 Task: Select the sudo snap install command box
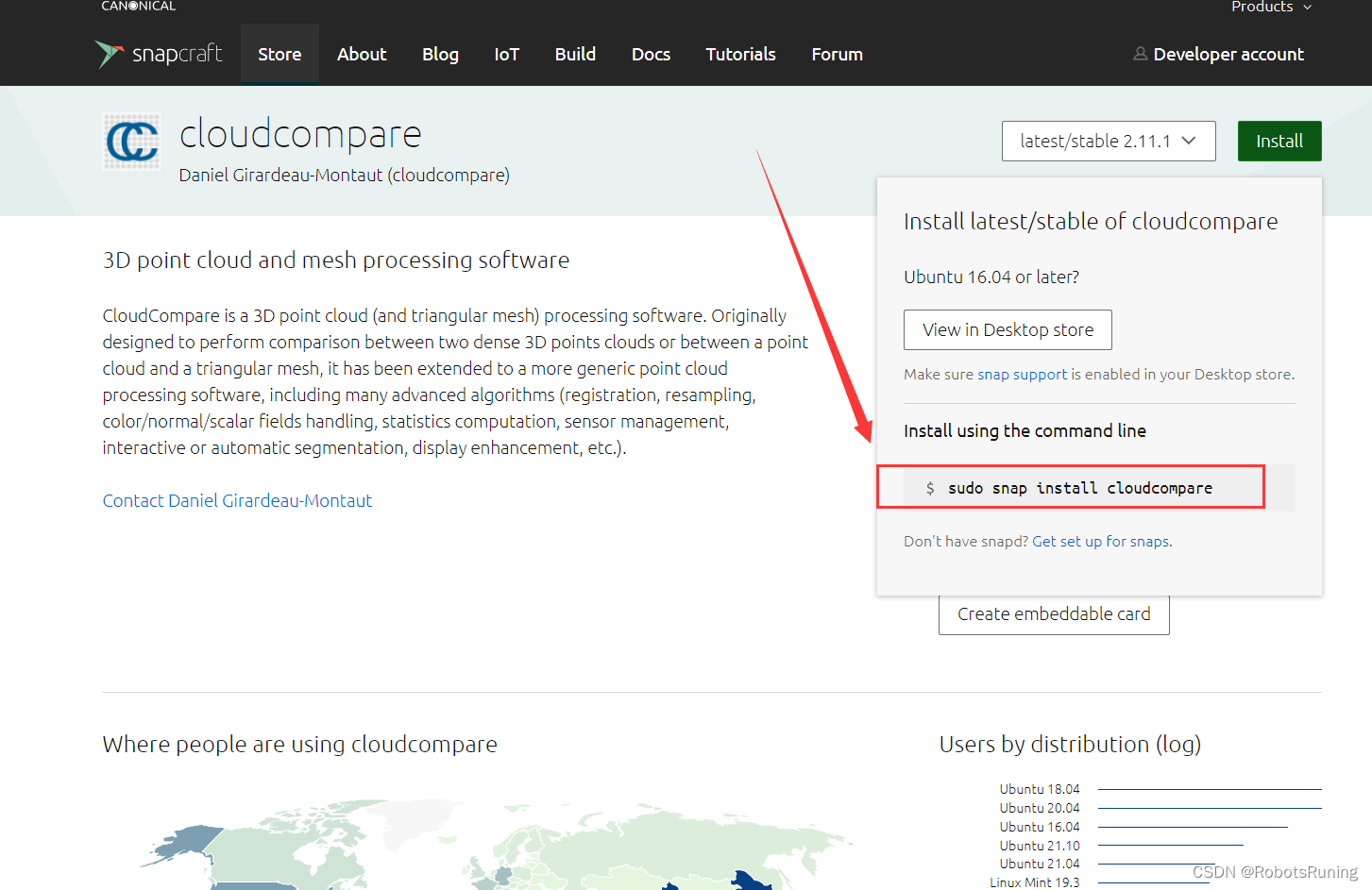click(x=1072, y=487)
